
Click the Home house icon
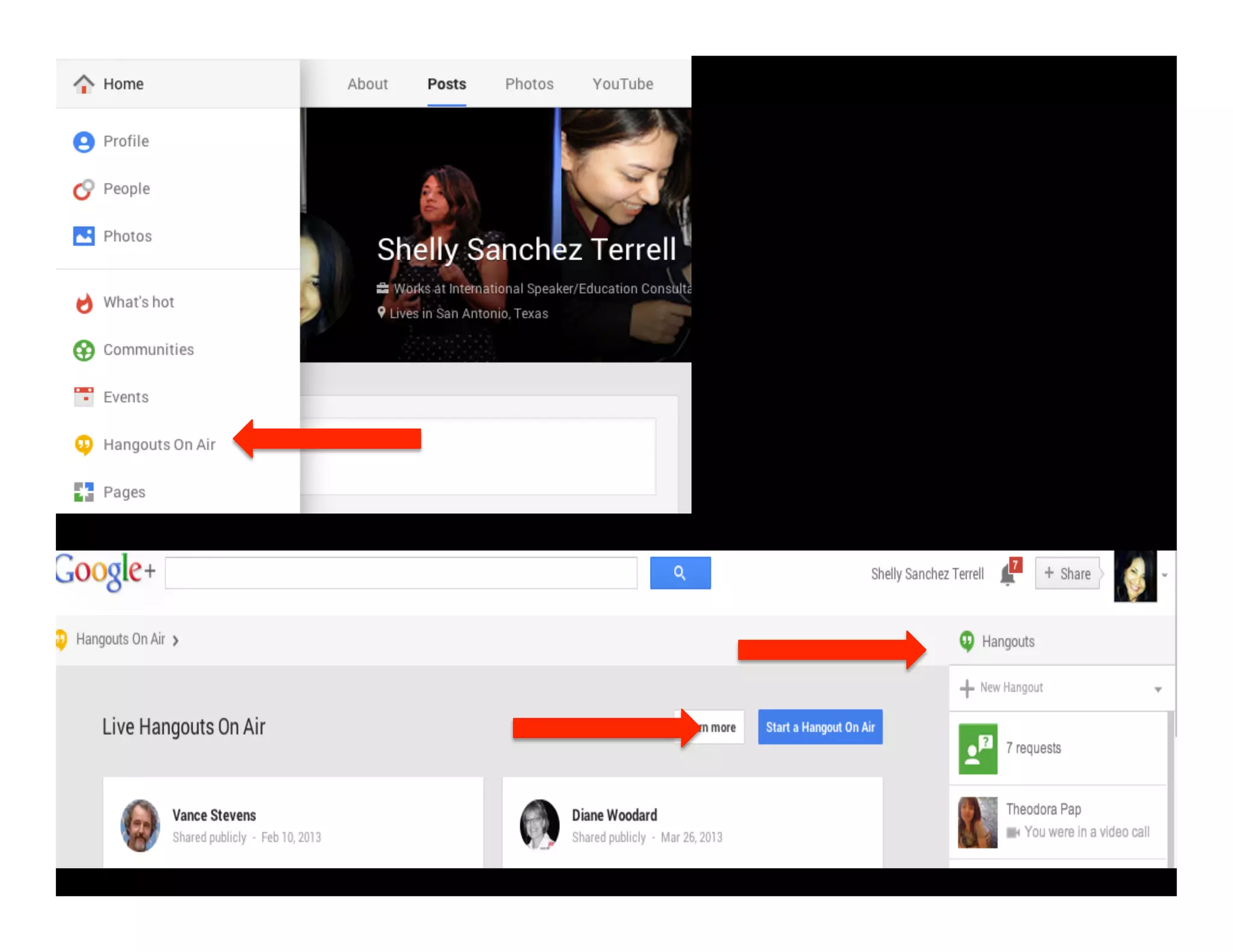point(84,84)
